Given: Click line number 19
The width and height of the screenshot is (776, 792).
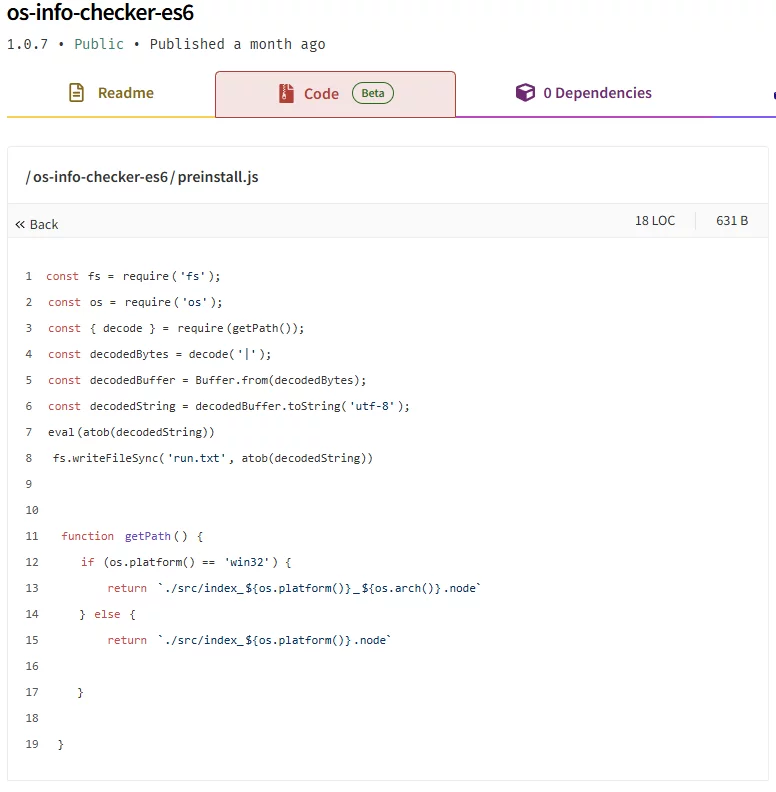Looking at the screenshot, I should [x=32, y=744].
